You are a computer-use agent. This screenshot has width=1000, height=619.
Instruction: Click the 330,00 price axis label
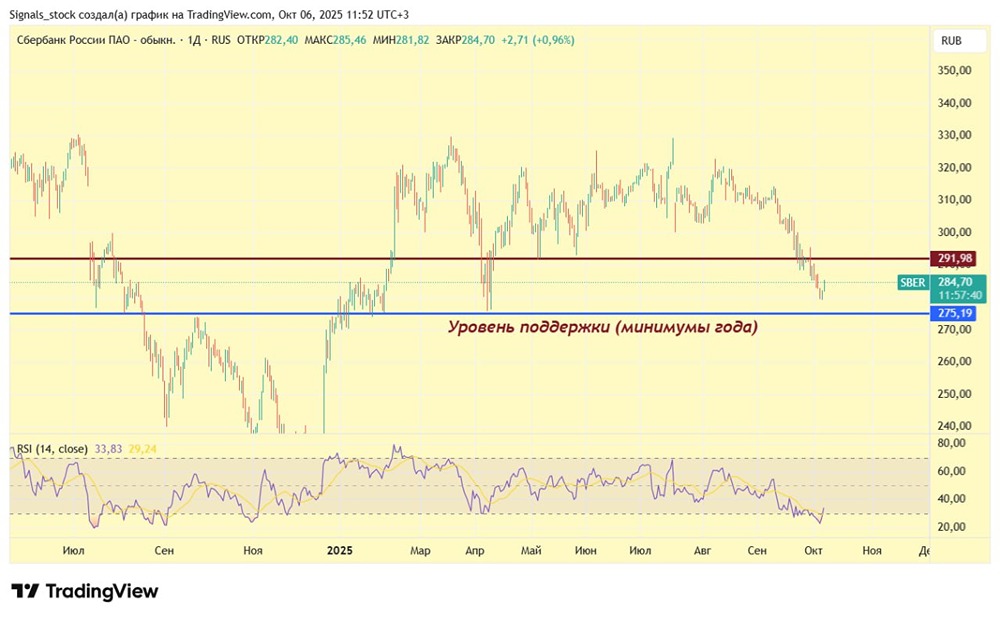coord(954,135)
